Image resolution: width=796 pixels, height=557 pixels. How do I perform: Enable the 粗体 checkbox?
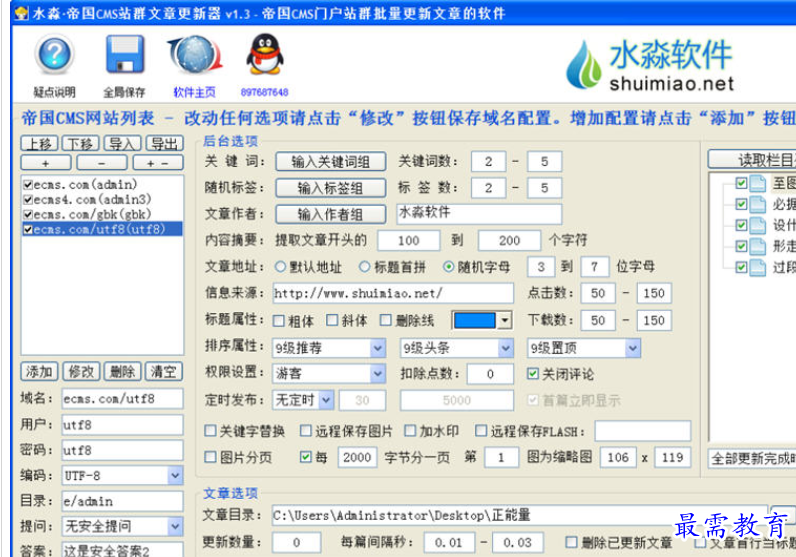pos(279,321)
